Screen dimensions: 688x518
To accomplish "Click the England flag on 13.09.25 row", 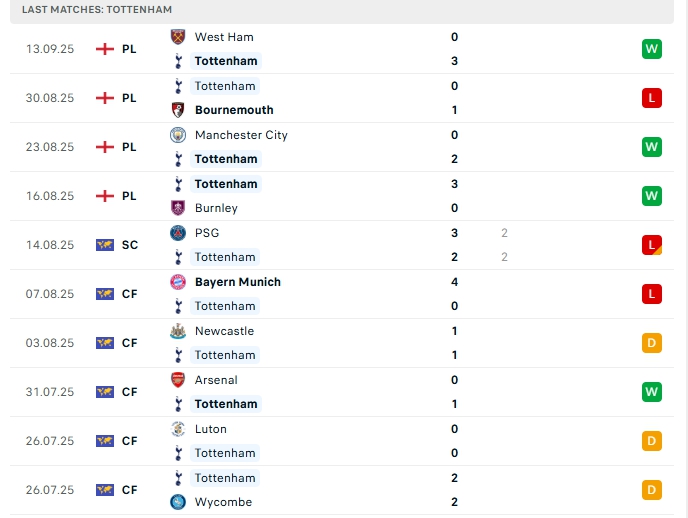I will (105, 49).
